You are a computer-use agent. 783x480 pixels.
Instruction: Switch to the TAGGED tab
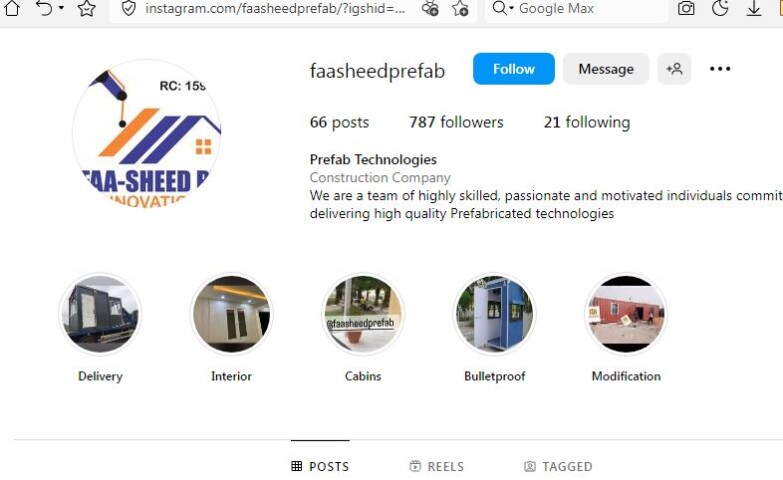pos(558,466)
